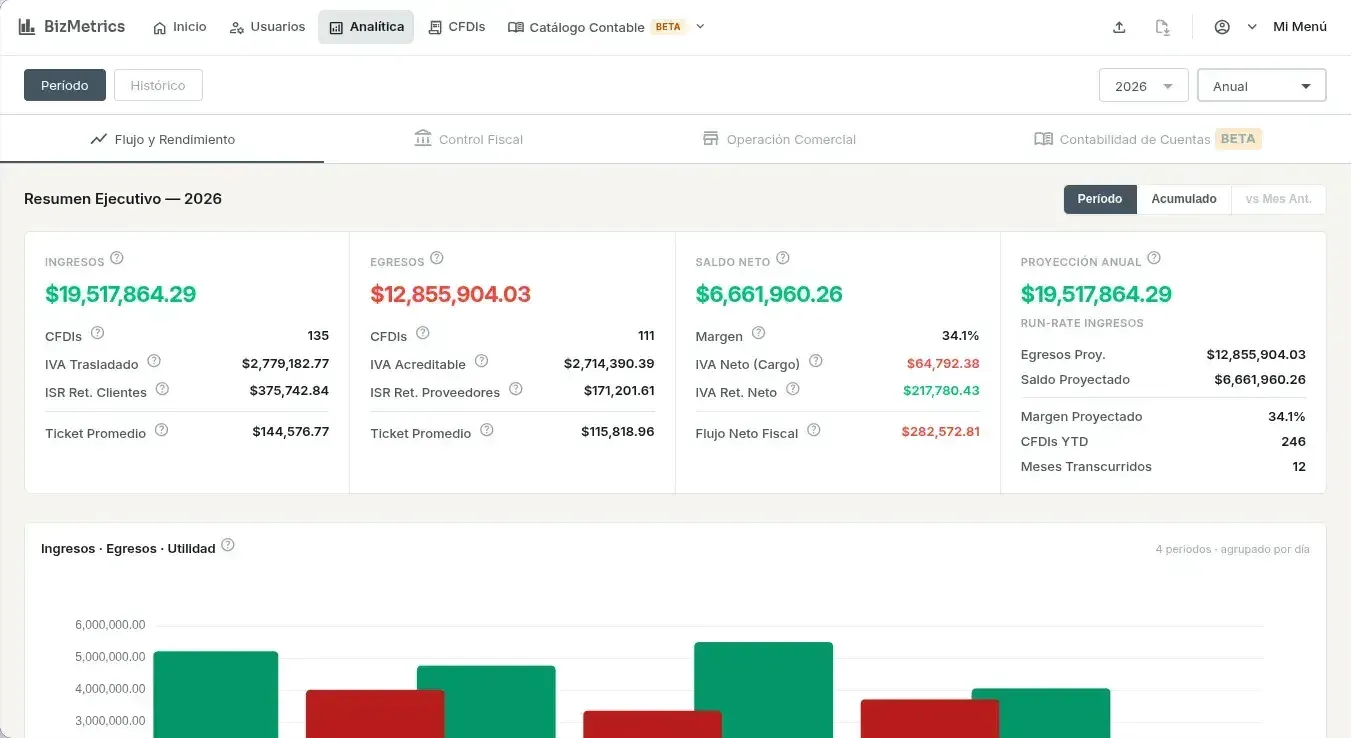
Task: Select vs Mes Ant. comparison toggle
Action: 1278,199
